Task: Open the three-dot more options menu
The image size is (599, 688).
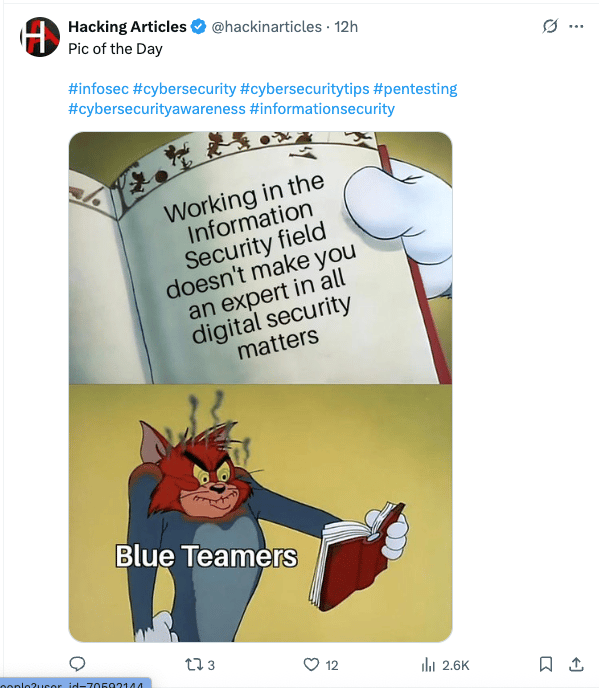Action: click(576, 27)
